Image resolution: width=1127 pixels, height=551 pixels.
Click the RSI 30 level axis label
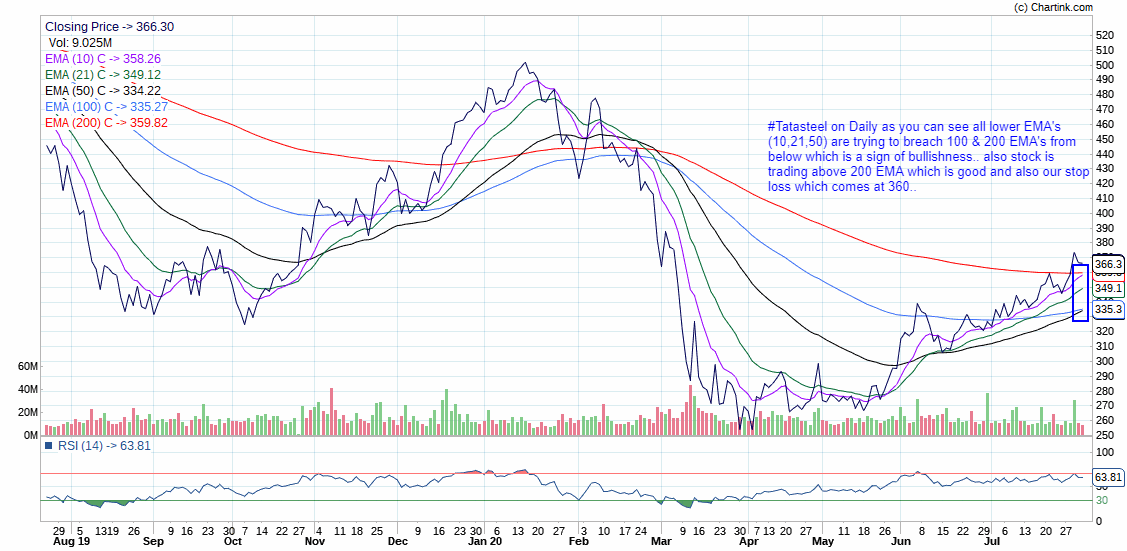point(1100,500)
